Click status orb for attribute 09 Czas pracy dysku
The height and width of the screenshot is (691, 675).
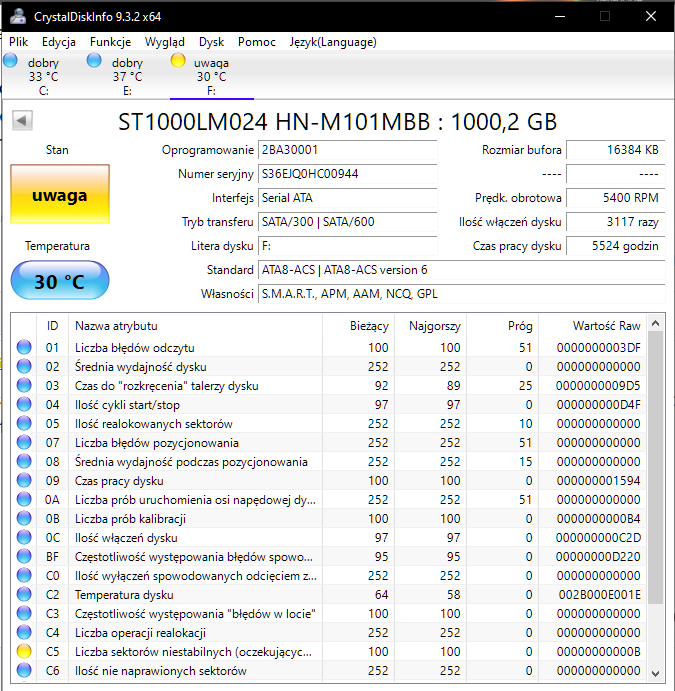[24, 480]
